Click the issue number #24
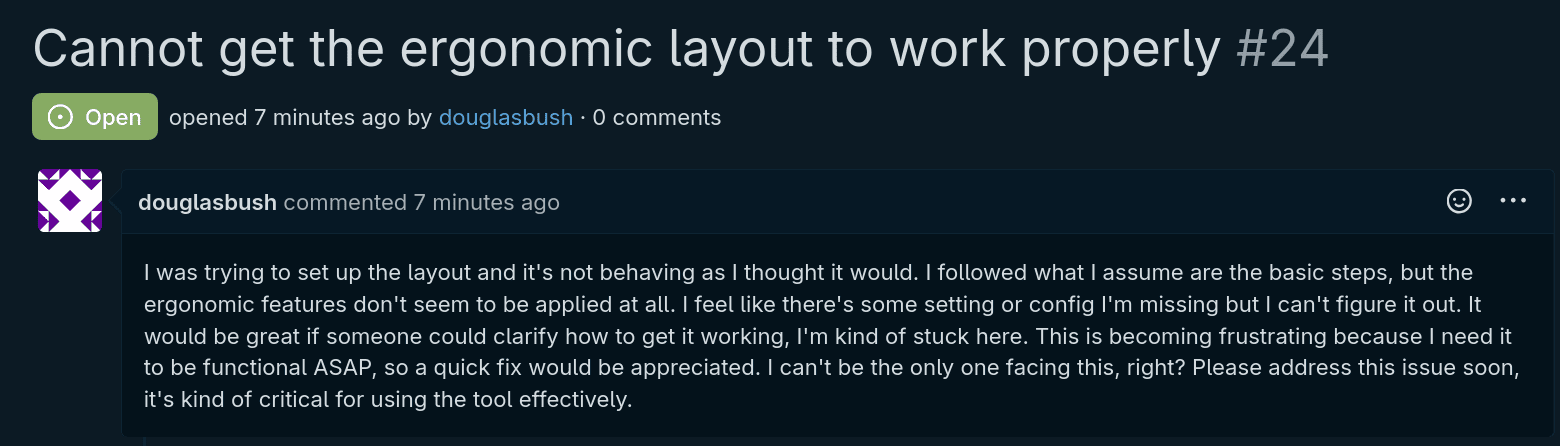This screenshot has width=1560, height=446. (1282, 49)
